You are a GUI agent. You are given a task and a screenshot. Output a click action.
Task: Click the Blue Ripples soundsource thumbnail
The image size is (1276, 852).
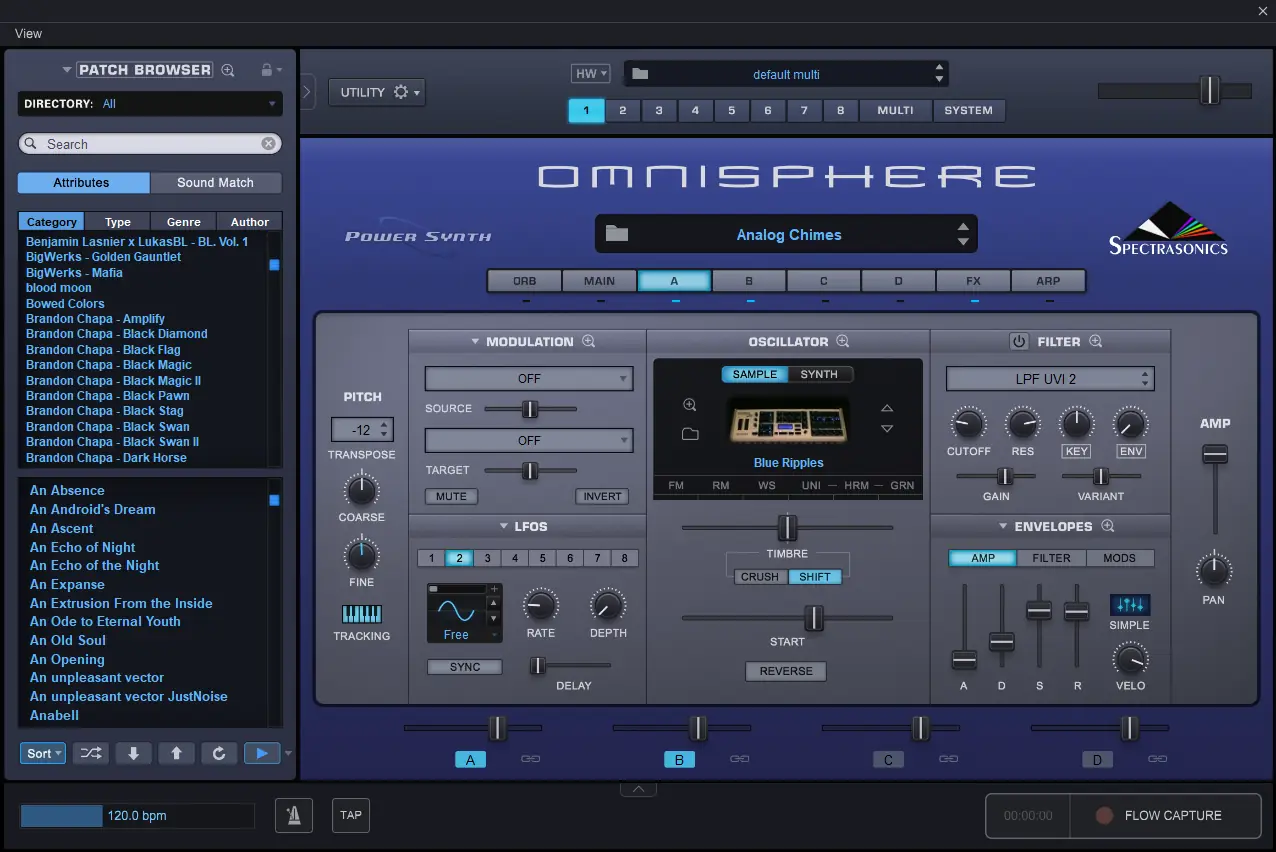788,421
